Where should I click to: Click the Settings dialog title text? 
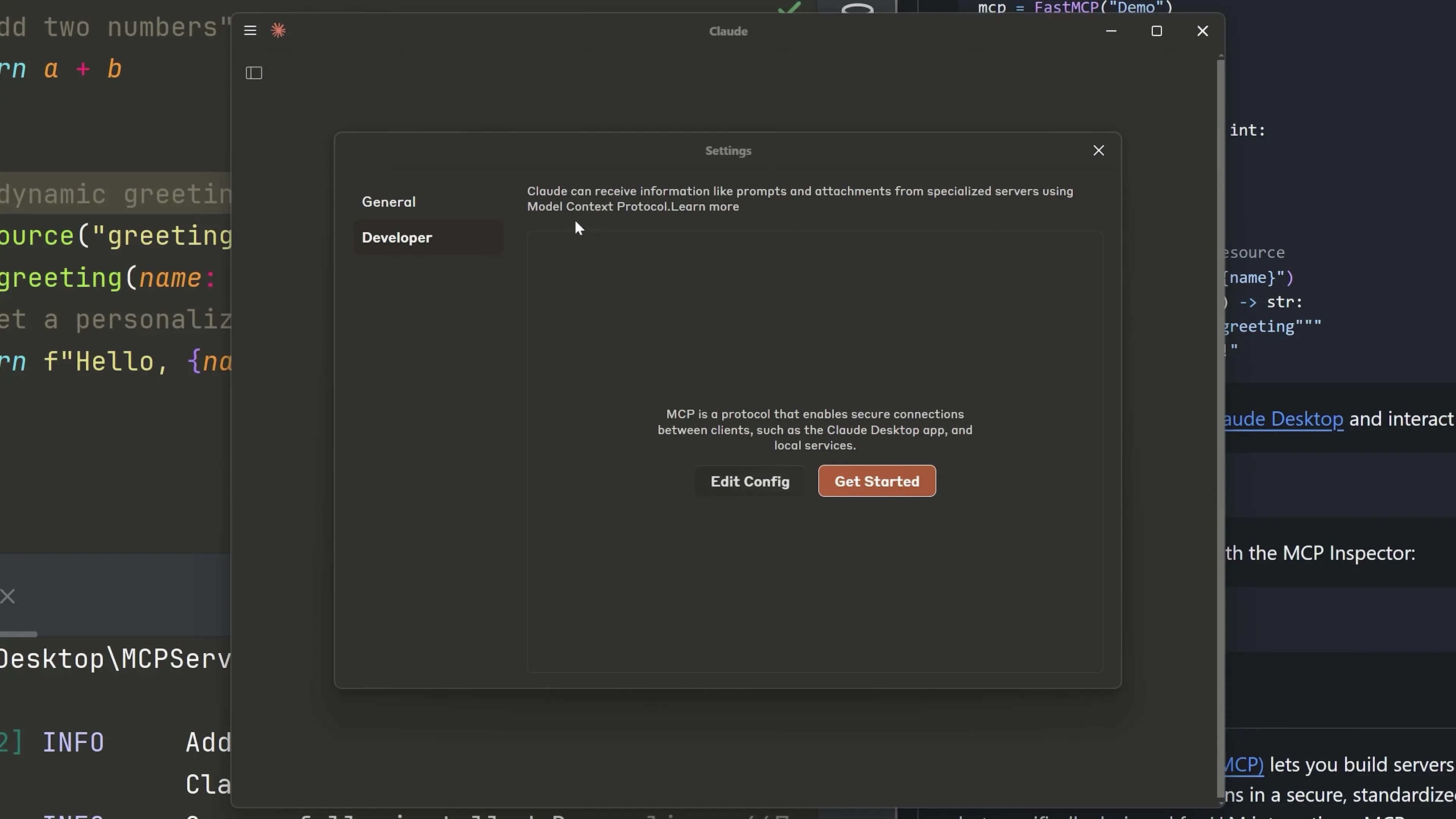[728, 151]
